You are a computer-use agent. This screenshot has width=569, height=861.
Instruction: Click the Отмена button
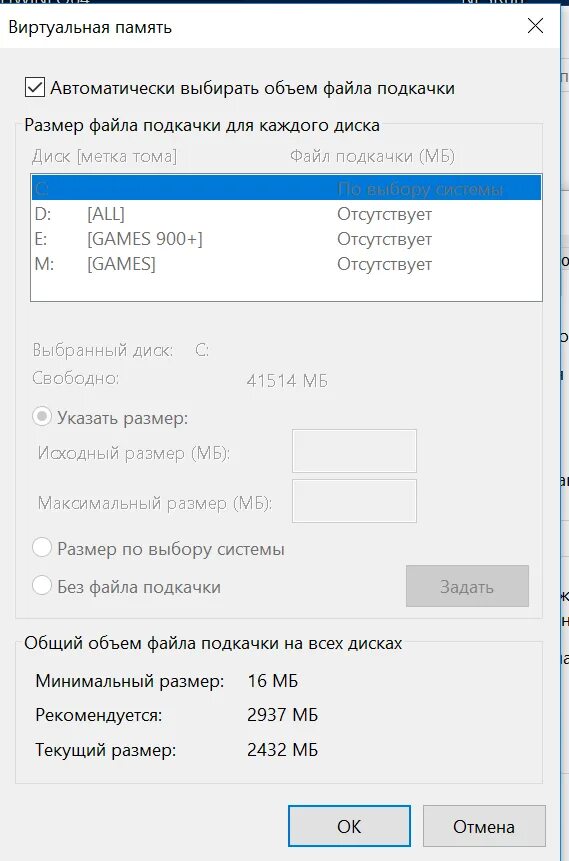tap(484, 826)
